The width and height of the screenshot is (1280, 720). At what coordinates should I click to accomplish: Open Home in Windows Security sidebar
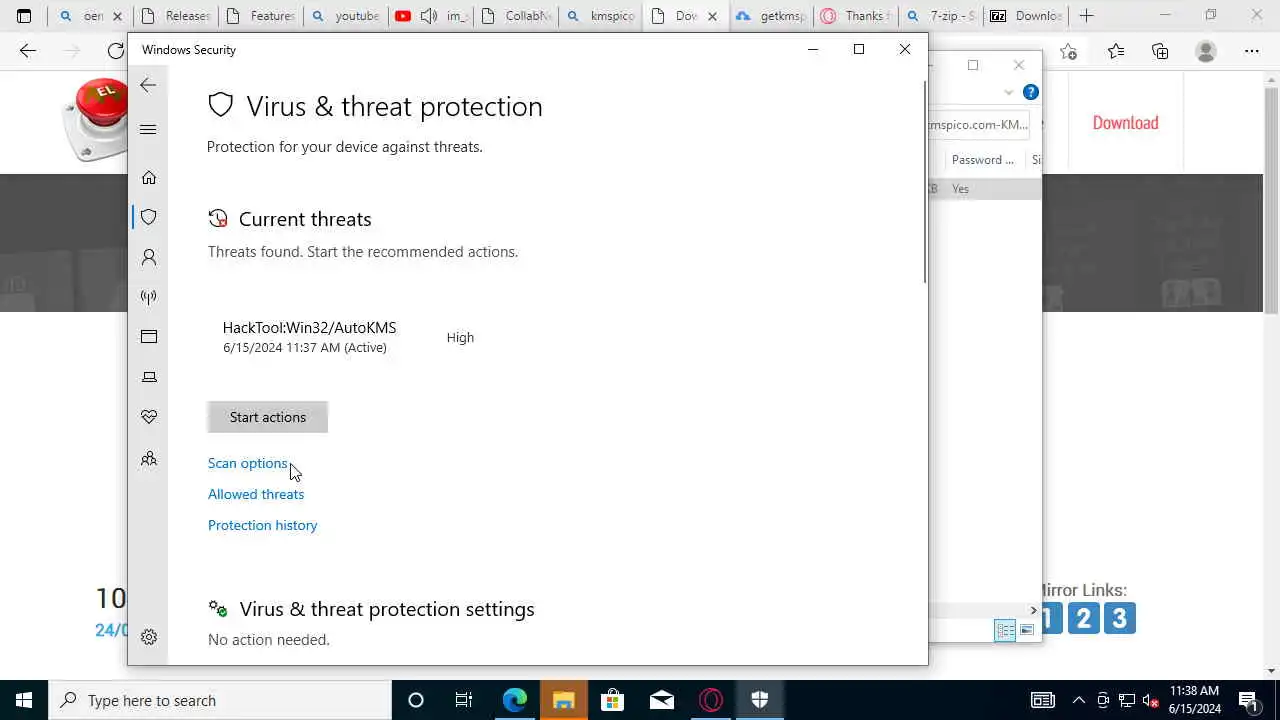[x=149, y=177]
